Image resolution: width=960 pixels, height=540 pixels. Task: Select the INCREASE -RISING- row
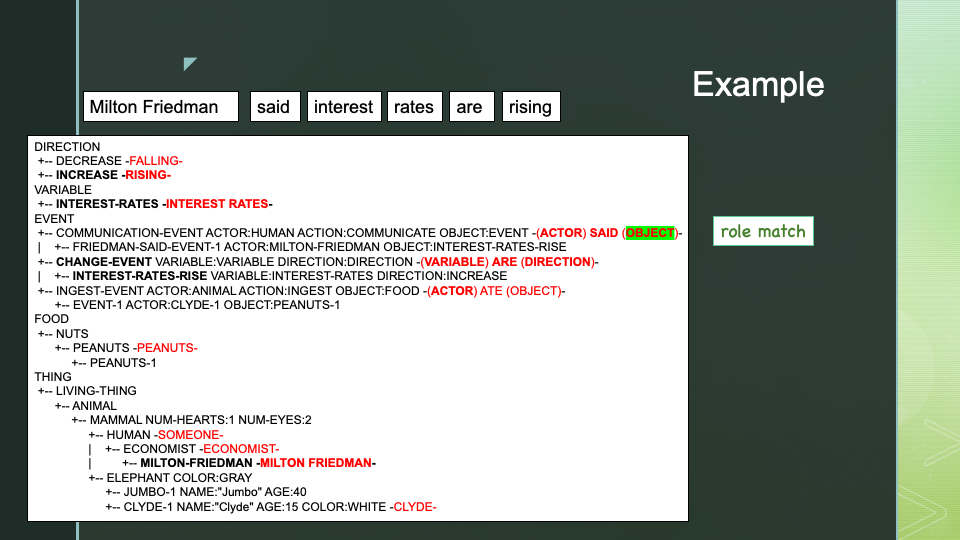pos(104,175)
